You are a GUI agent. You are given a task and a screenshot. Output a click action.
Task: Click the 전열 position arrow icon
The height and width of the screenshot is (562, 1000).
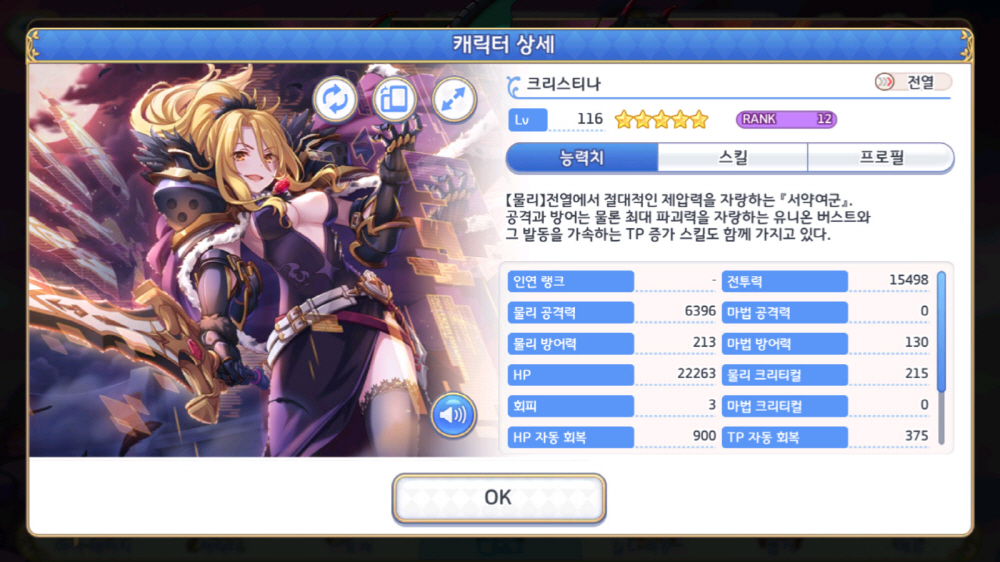[885, 82]
